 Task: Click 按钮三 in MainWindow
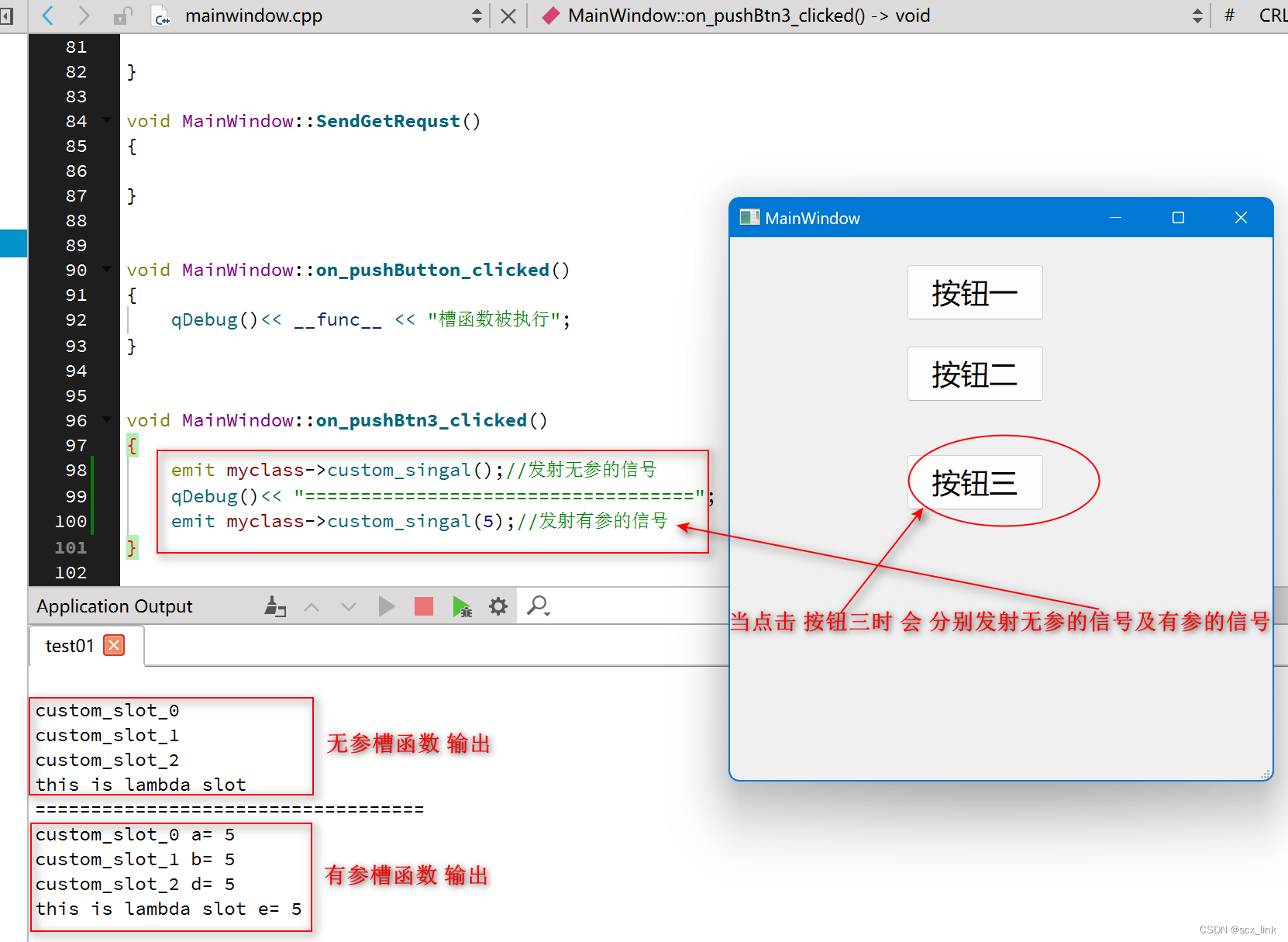(975, 482)
